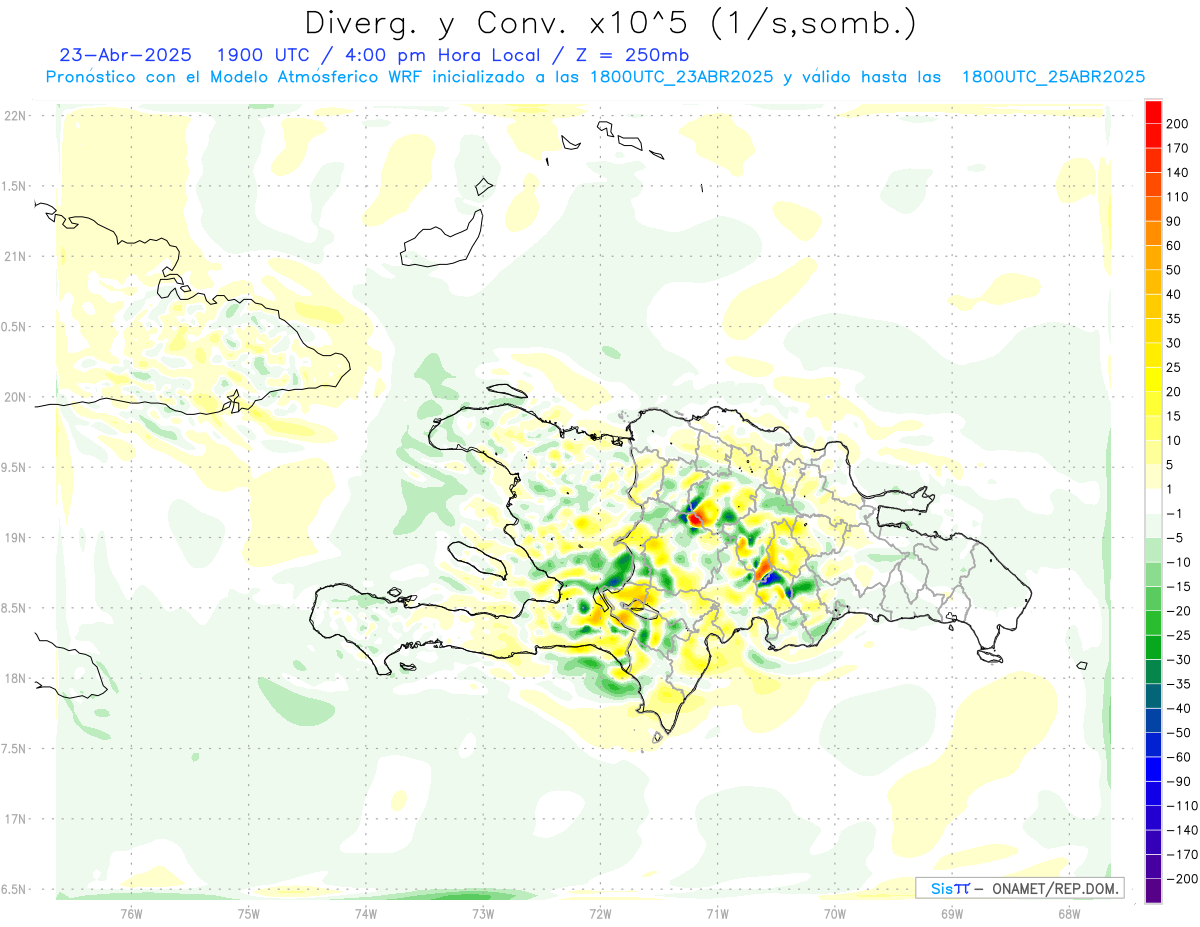Click the colorbar value '-5'
Image resolution: width=1200 pixels, height=927 pixels.
pyautogui.click(x=1176, y=538)
